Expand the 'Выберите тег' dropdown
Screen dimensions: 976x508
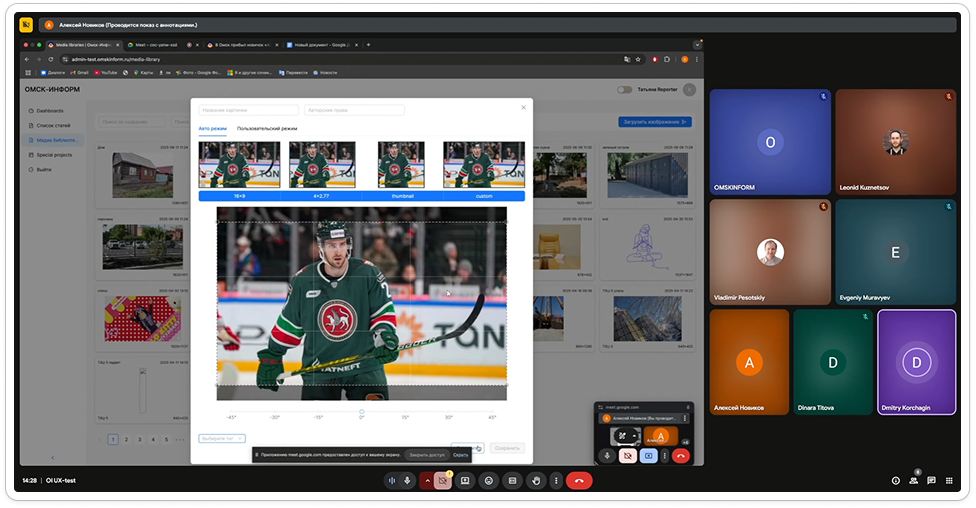222,438
